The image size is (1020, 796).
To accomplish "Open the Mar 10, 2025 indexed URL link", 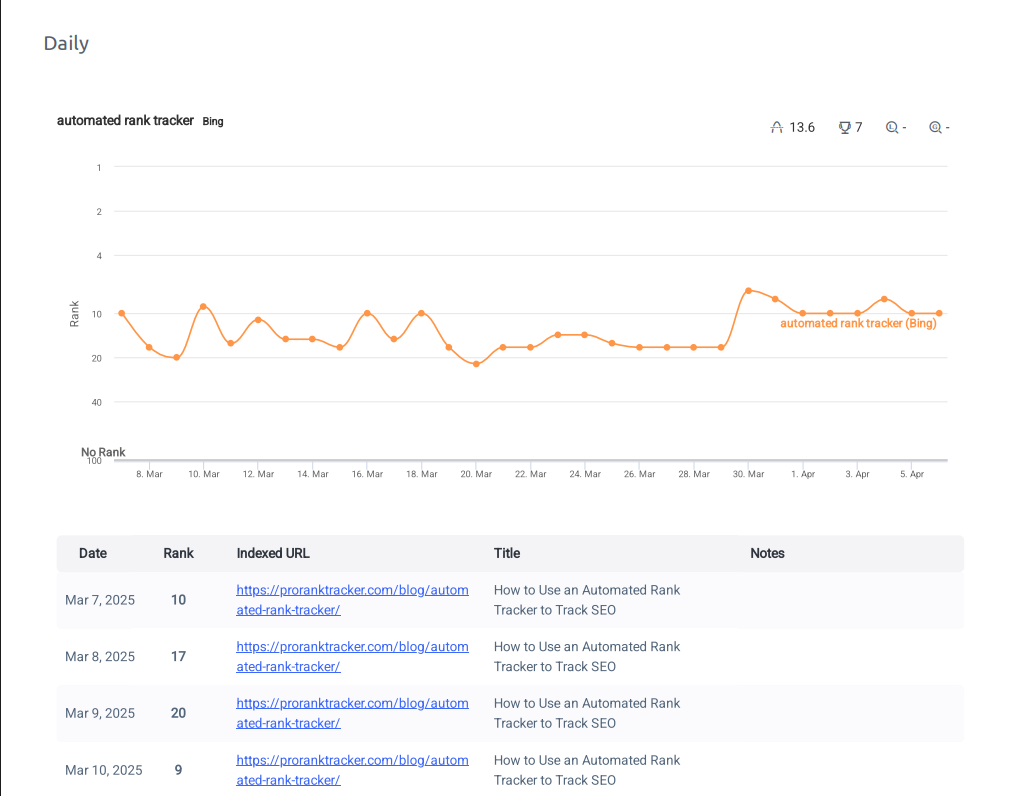I will [352, 770].
